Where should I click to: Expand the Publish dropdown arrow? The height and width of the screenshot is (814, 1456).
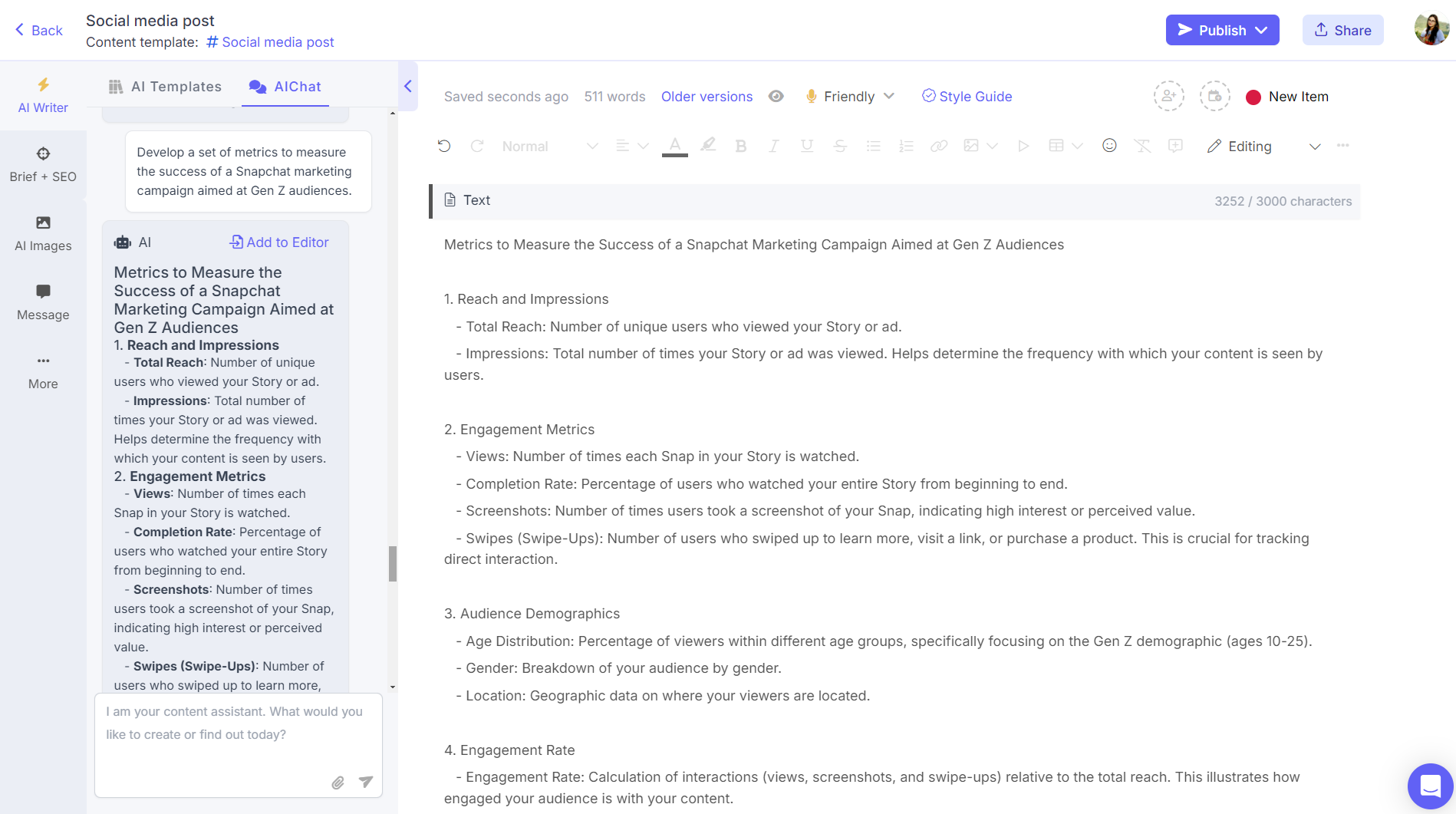click(x=1262, y=30)
